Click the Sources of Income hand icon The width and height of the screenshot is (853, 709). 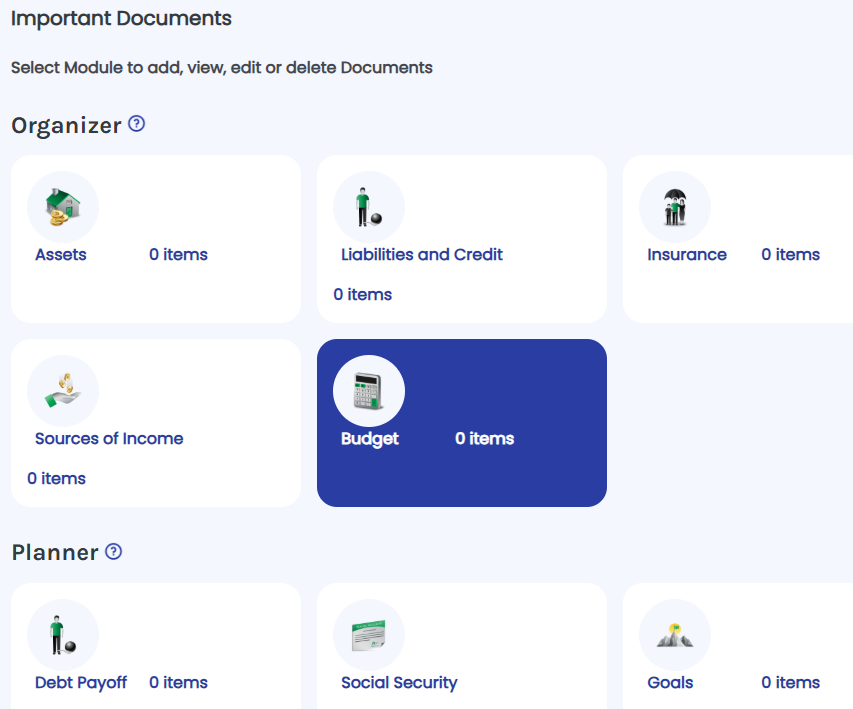click(63, 391)
